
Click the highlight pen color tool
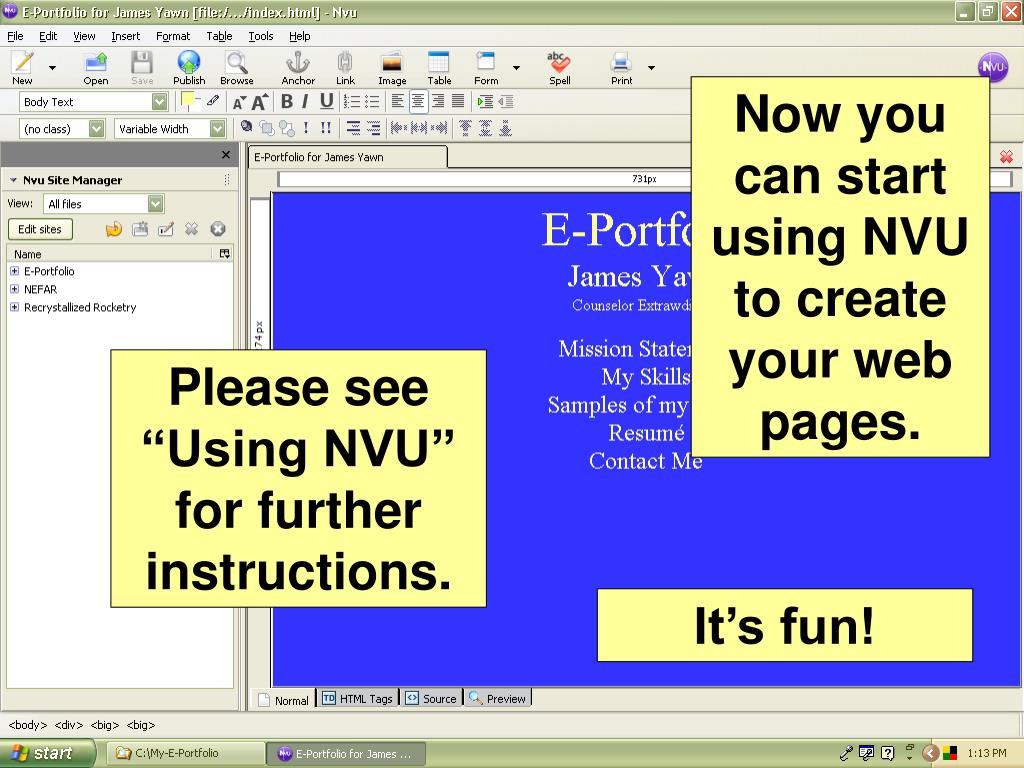(x=213, y=101)
